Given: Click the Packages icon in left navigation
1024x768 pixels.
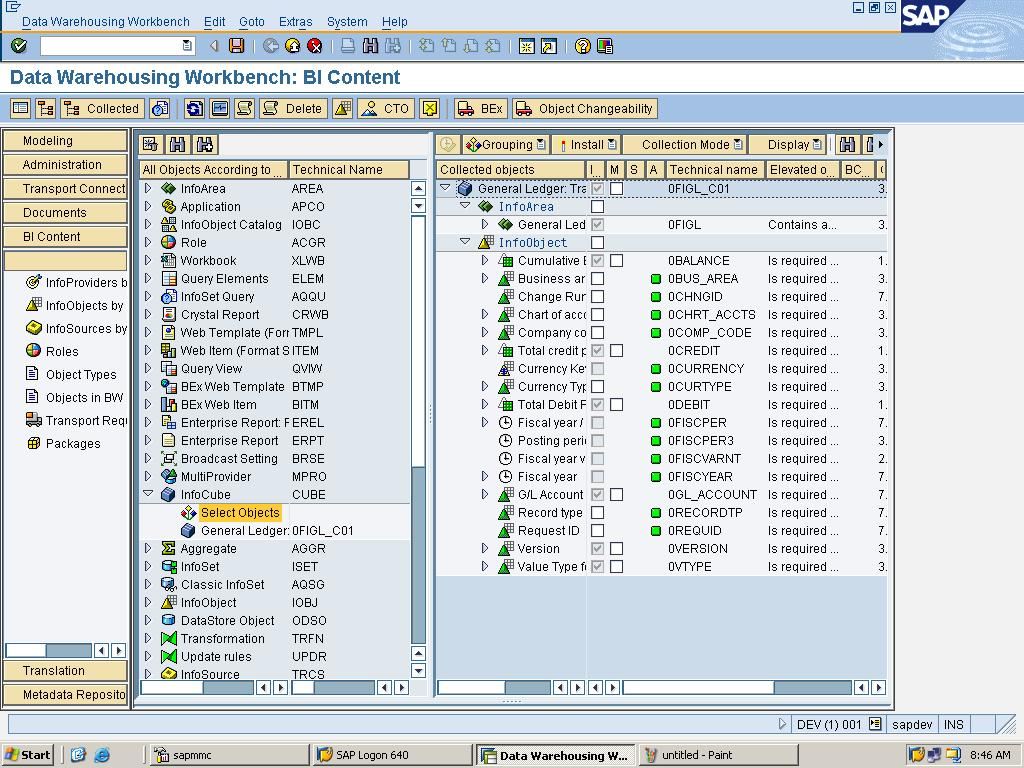Looking at the screenshot, I should (33, 443).
